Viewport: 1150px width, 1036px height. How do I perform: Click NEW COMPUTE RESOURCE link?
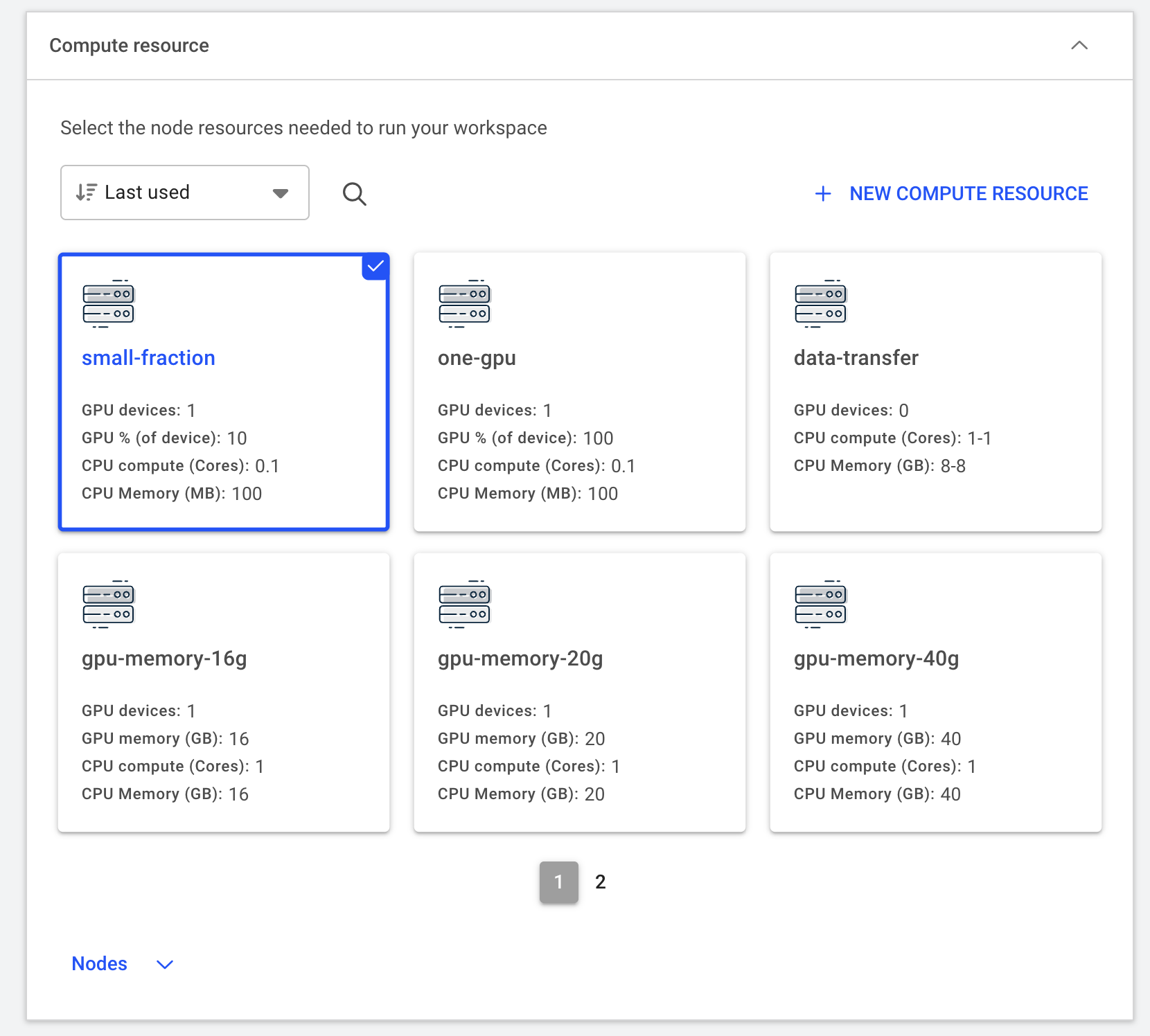coord(968,194)
